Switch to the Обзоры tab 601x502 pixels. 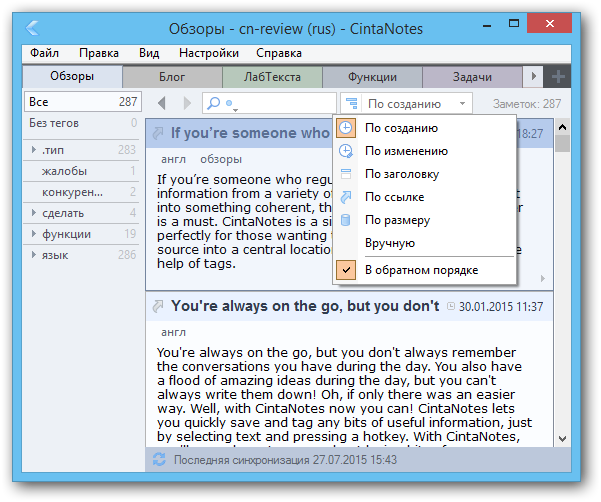point(72,76)
